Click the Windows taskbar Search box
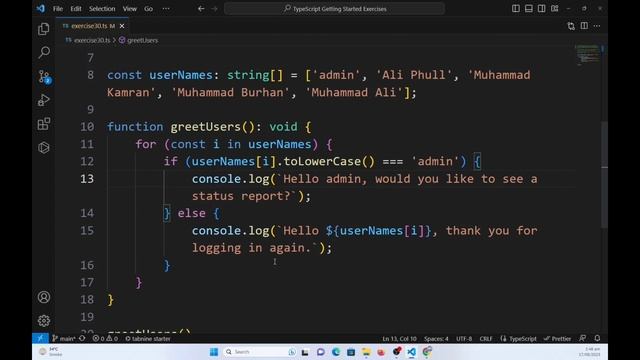 click(x=260, y=352)
